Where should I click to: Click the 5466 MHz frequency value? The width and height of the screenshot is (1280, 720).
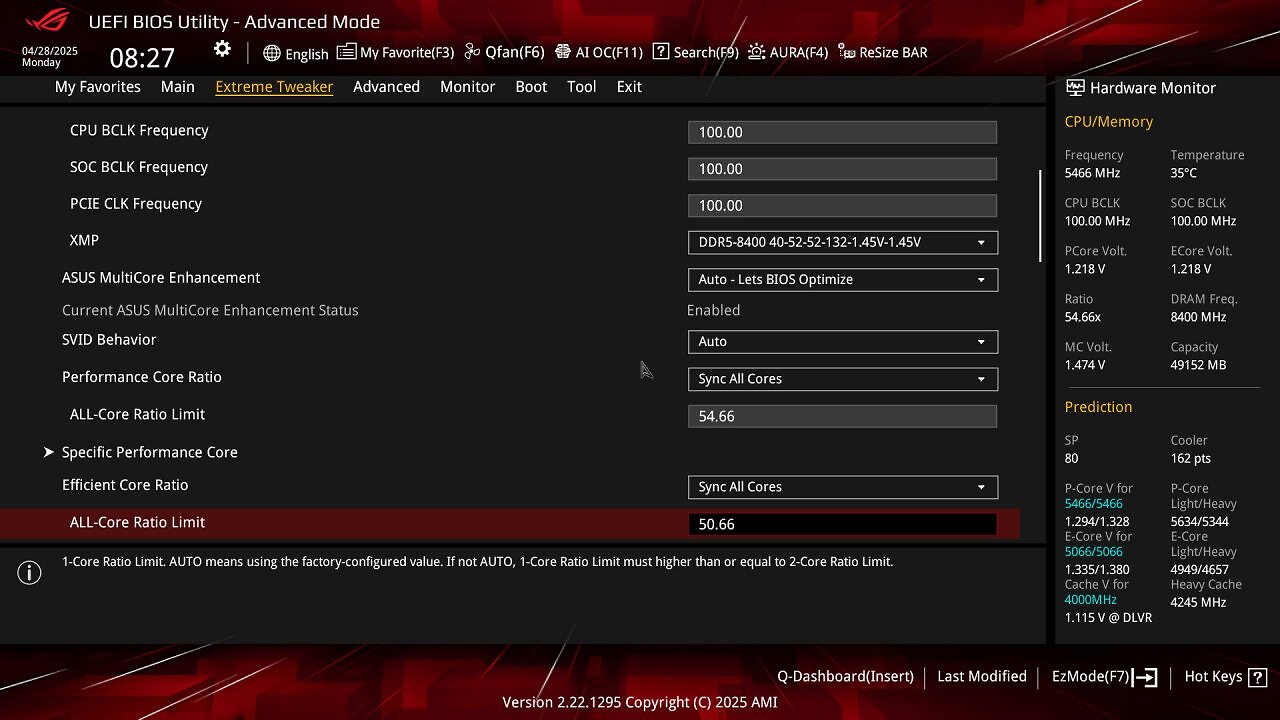click(x=1093, y=173)
